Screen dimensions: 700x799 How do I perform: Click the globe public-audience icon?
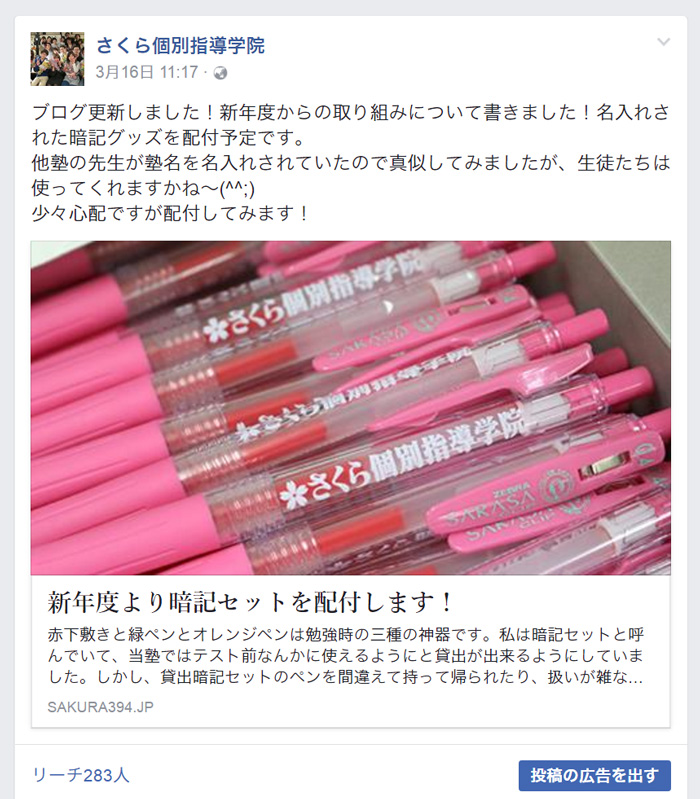point(221,73)
